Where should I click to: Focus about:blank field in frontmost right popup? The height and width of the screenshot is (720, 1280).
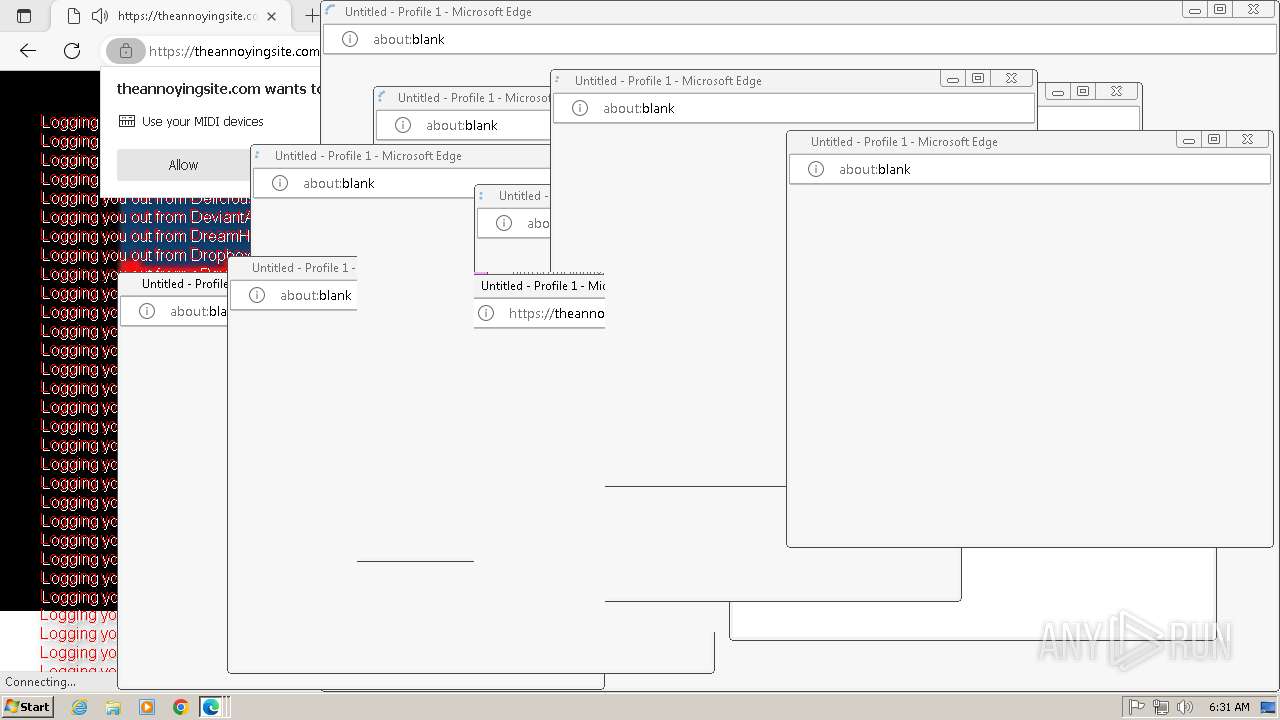(874, 169)
